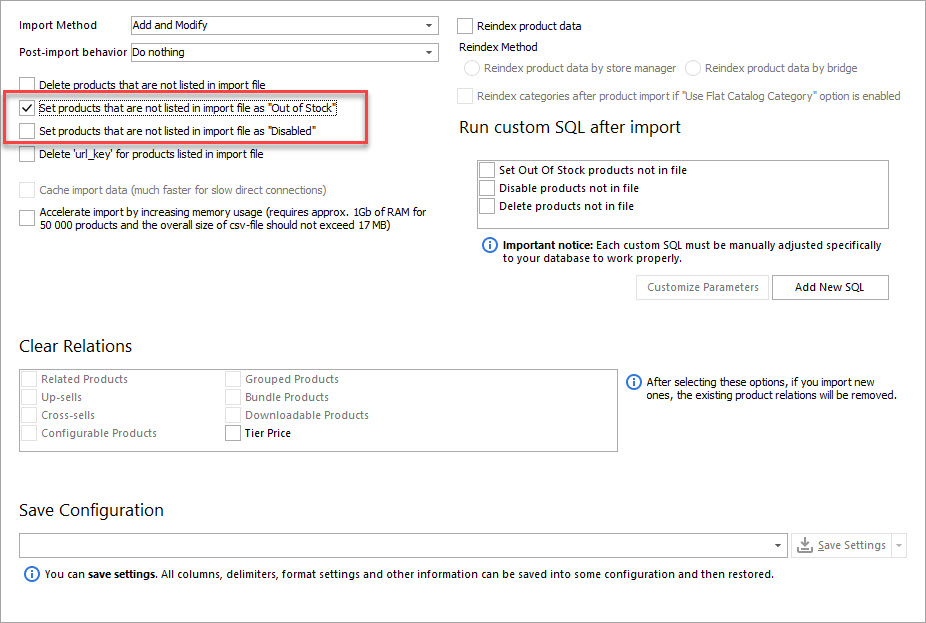Click the Run custom SQL after import heading
Viewport: 926px width, 623px height.
[570, 128]
